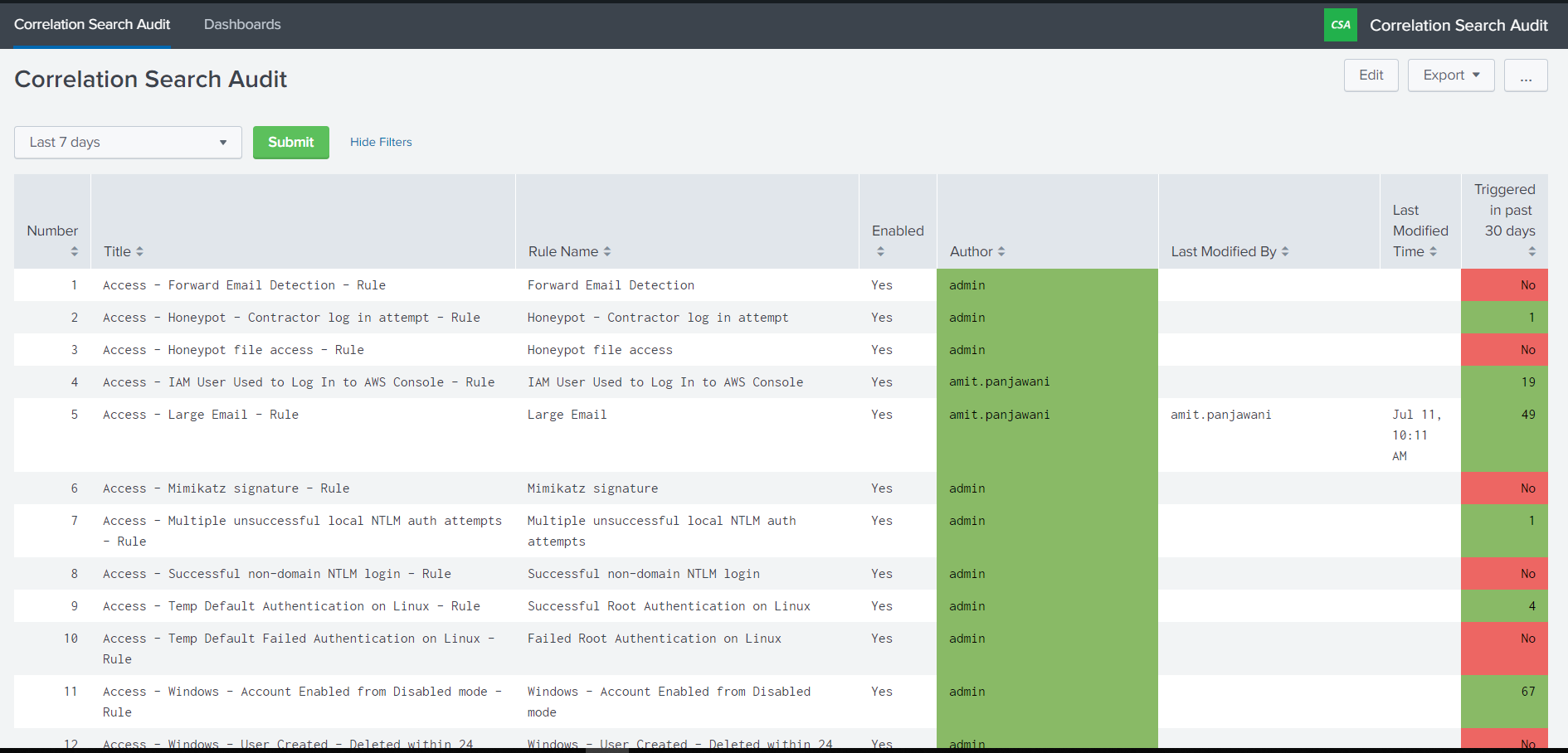Open the Export dropdown menu
Screen dimensions: 1568x753
[1451, 75]
